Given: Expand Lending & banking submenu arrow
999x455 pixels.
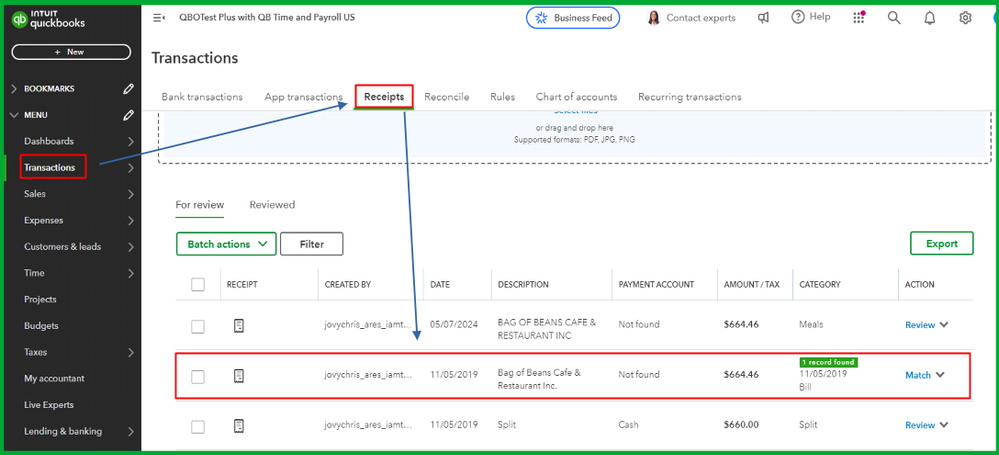Looking at the screenshot, I should (131, 431).
